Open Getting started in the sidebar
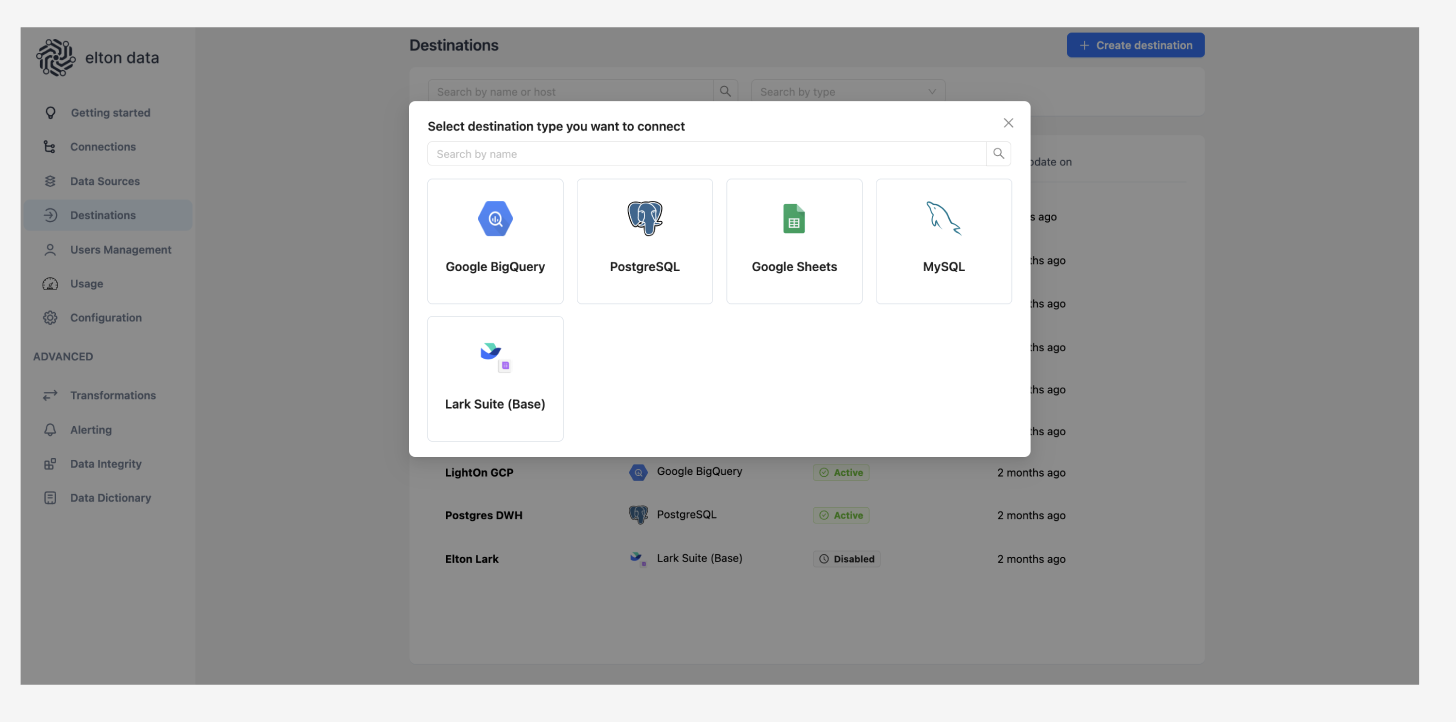Image resolution: width=1456 pixels, height=722 pixels. click(110, 113)
